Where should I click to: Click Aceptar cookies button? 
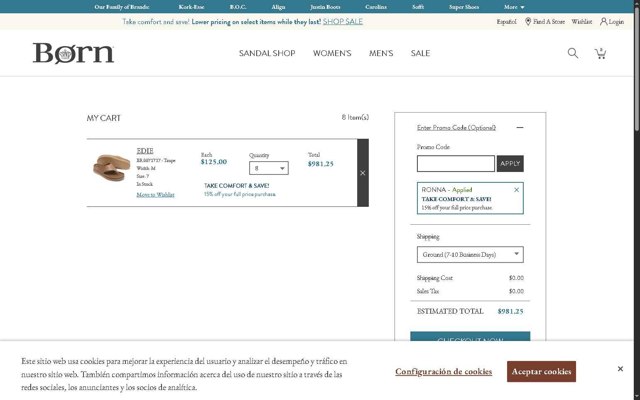[541, 371]
